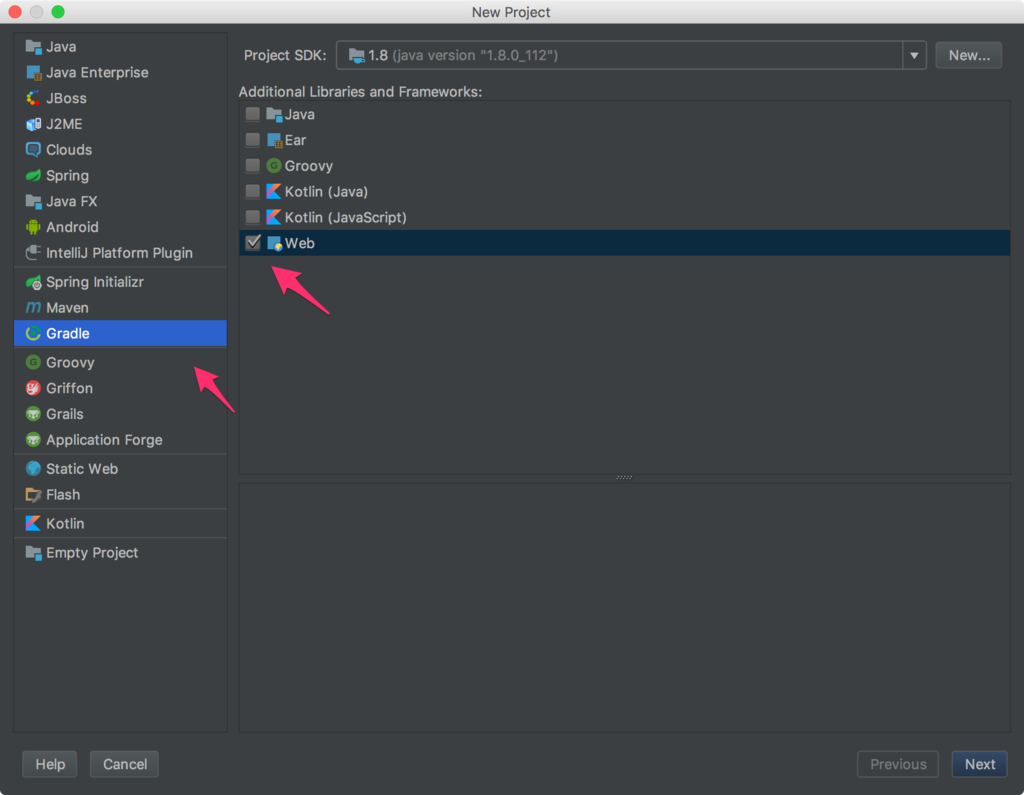
Task: Select the "Java Enterprise" label
Action: [x=97, y=73]
